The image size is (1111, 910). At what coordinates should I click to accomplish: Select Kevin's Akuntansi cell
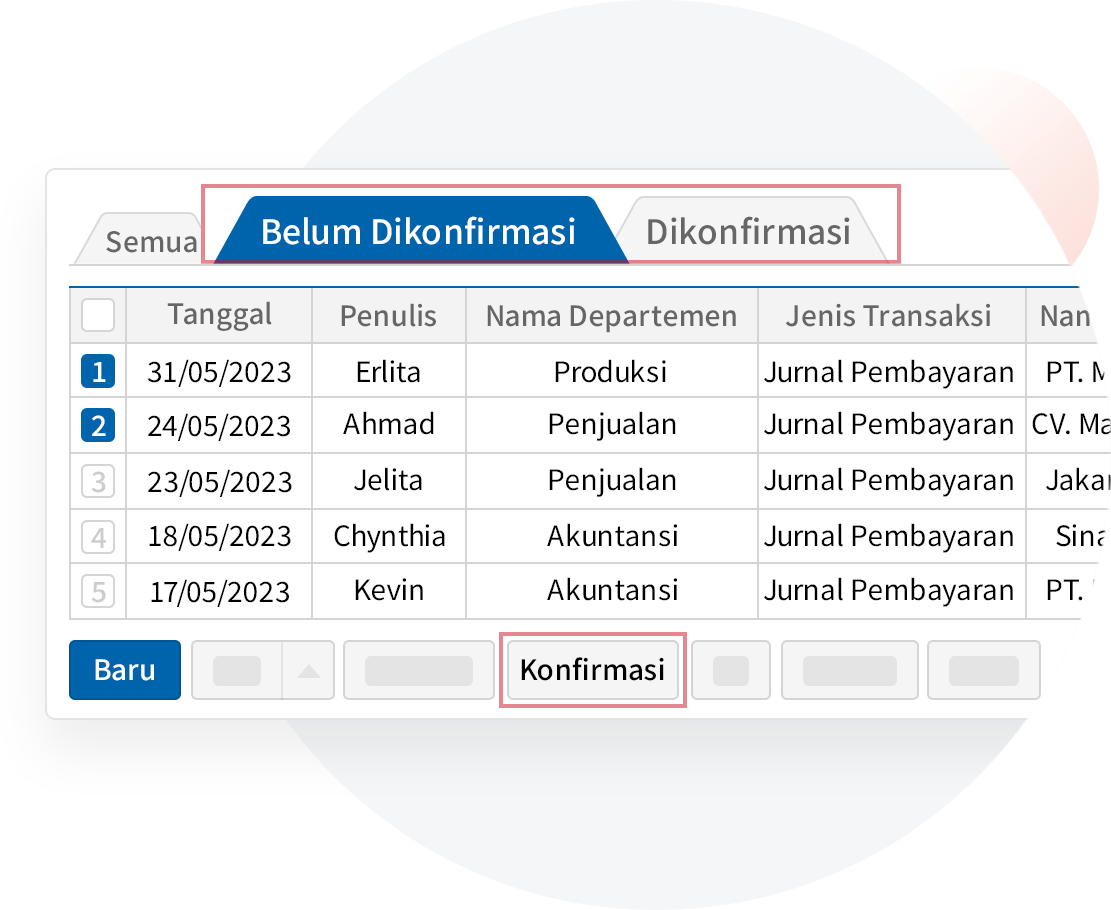tap(611, 590)
